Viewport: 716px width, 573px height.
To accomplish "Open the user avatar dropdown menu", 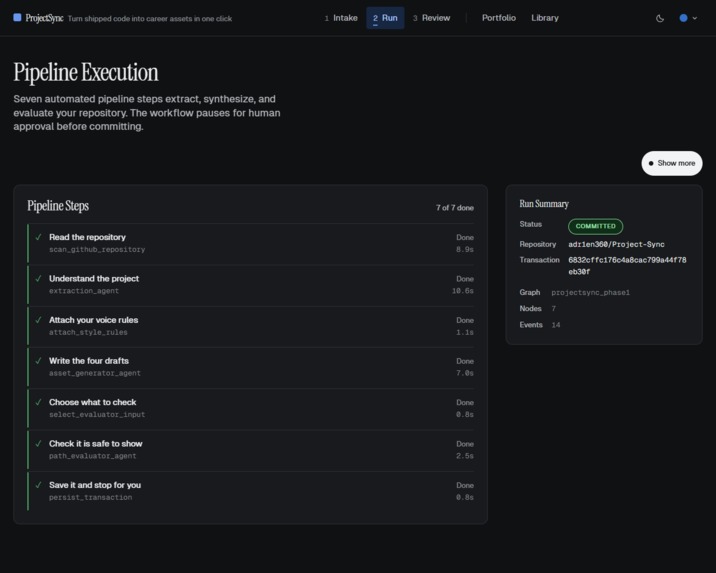I will (x=688, y=18).
